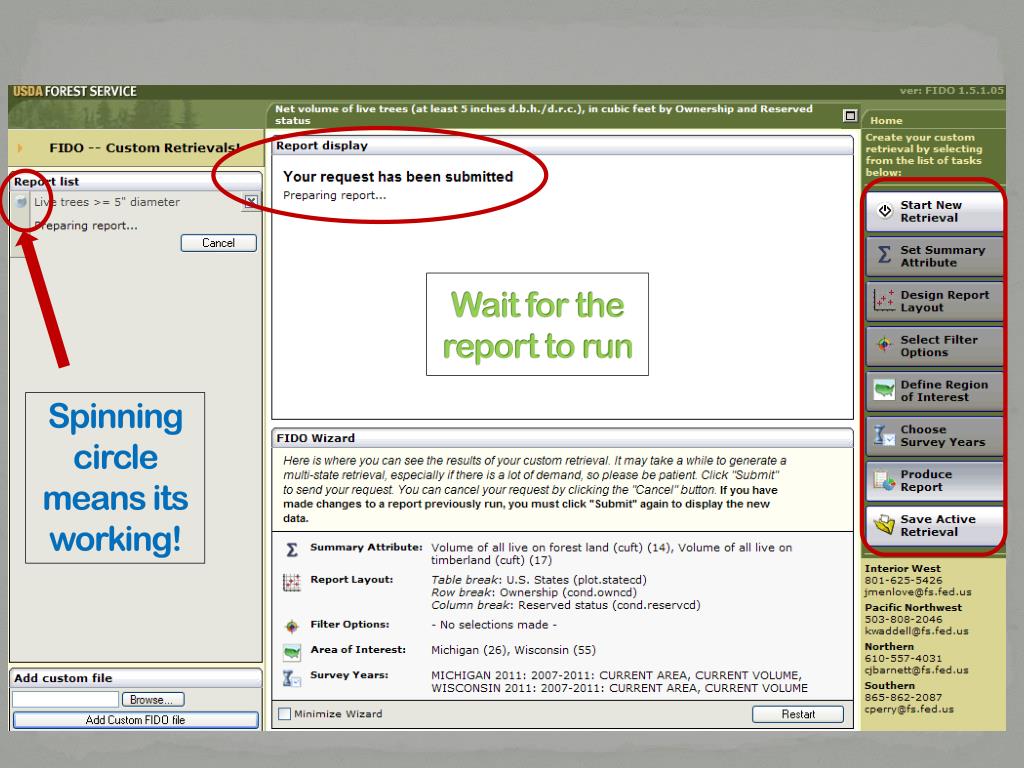Maximize the report title panel

coord(850,116)
